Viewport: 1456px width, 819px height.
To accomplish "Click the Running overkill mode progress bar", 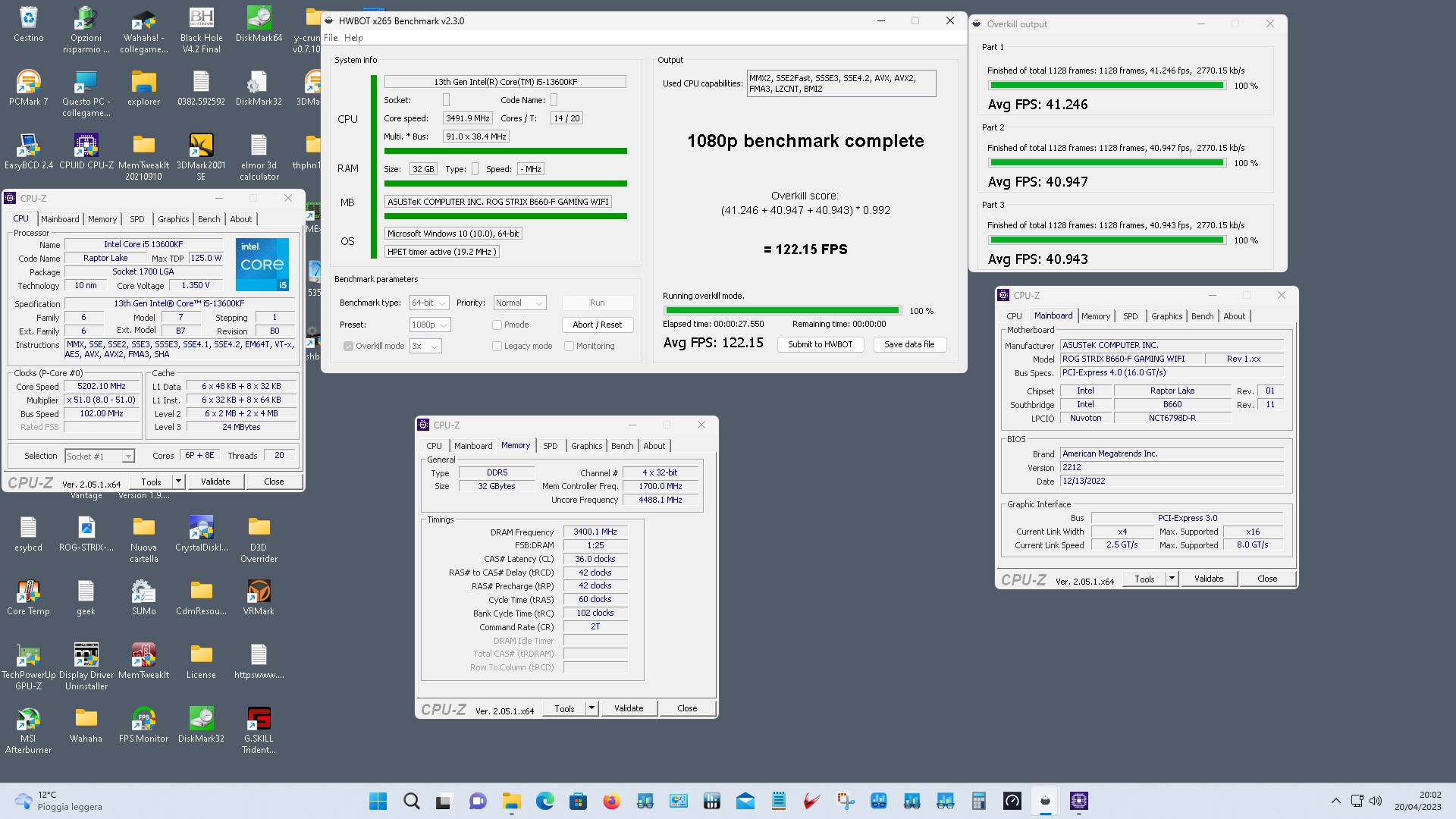I will tap(782, 311).
